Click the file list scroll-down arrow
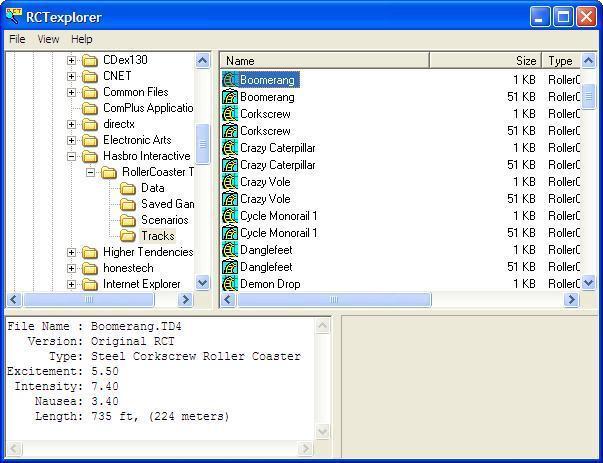603x463 pixels. coord(588,284)
